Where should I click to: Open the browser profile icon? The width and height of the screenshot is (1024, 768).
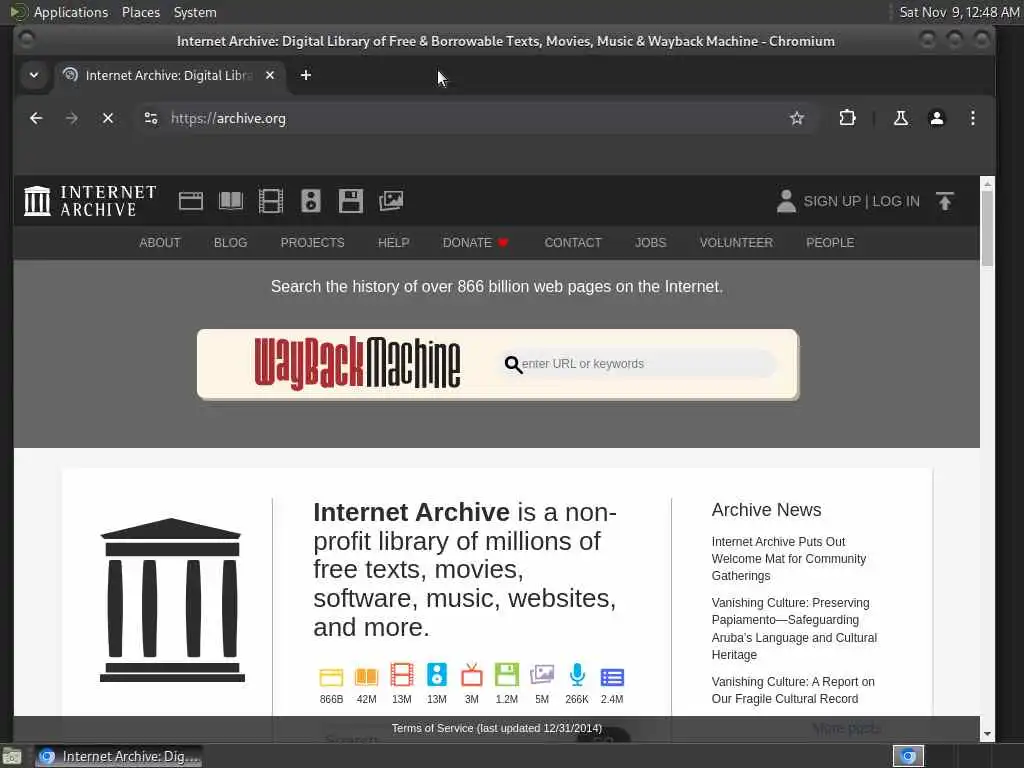point(936,118)
